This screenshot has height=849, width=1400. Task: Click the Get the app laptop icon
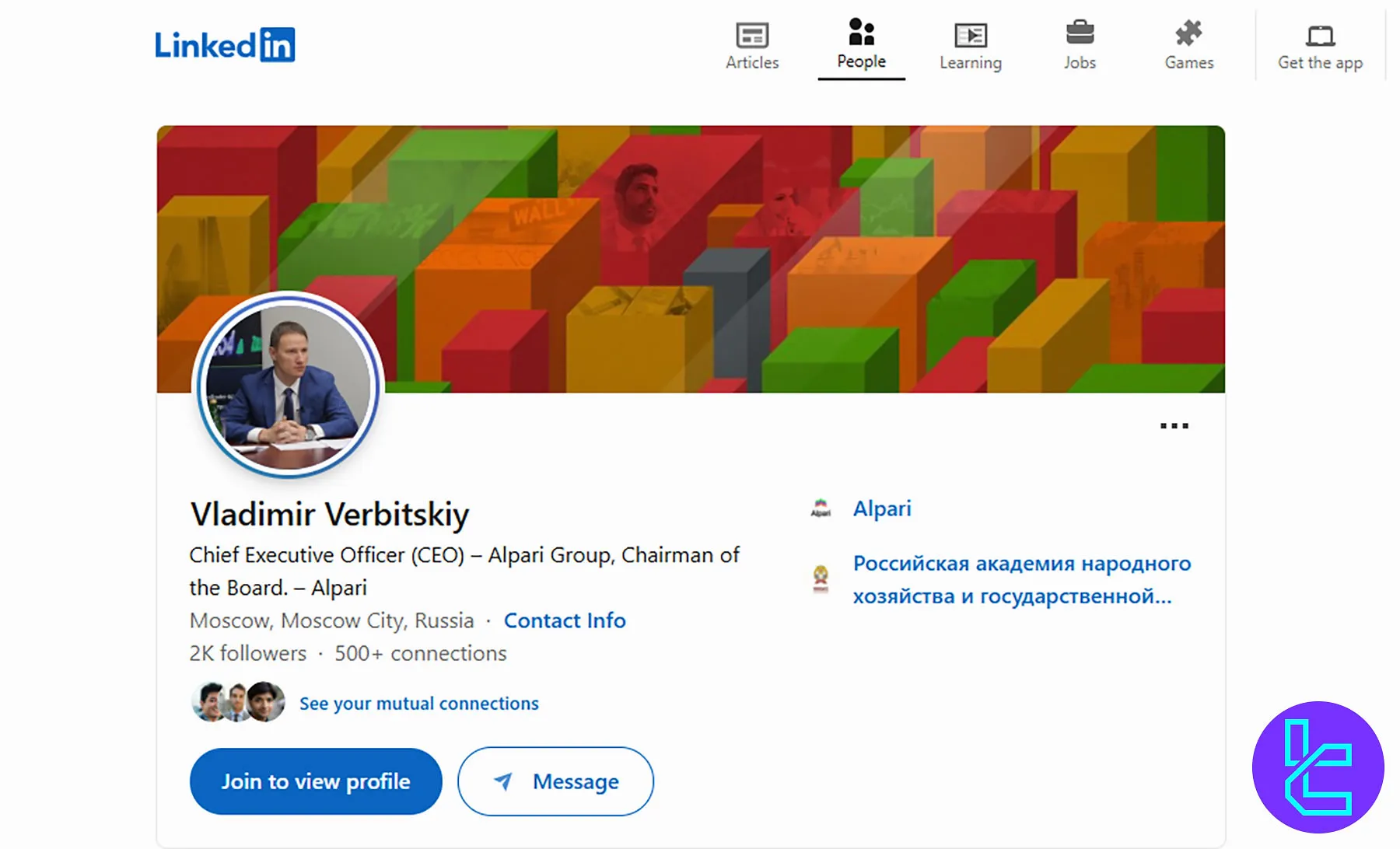tap(1320, 36)
